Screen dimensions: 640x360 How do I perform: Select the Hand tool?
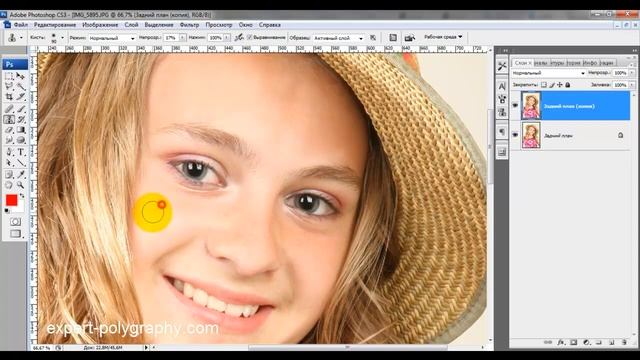[9, 185]
